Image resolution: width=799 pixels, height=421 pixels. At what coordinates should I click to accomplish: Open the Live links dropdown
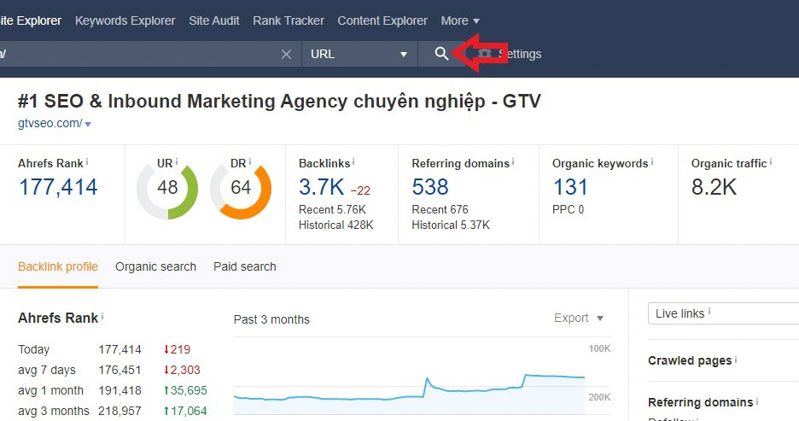pos(724,313)
